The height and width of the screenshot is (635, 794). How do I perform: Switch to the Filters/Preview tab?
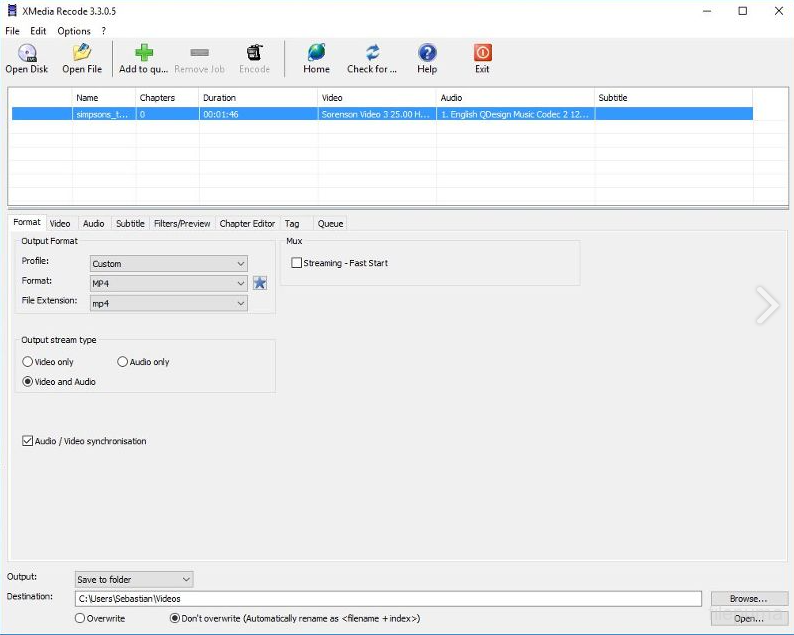click(x=182, y=223)
